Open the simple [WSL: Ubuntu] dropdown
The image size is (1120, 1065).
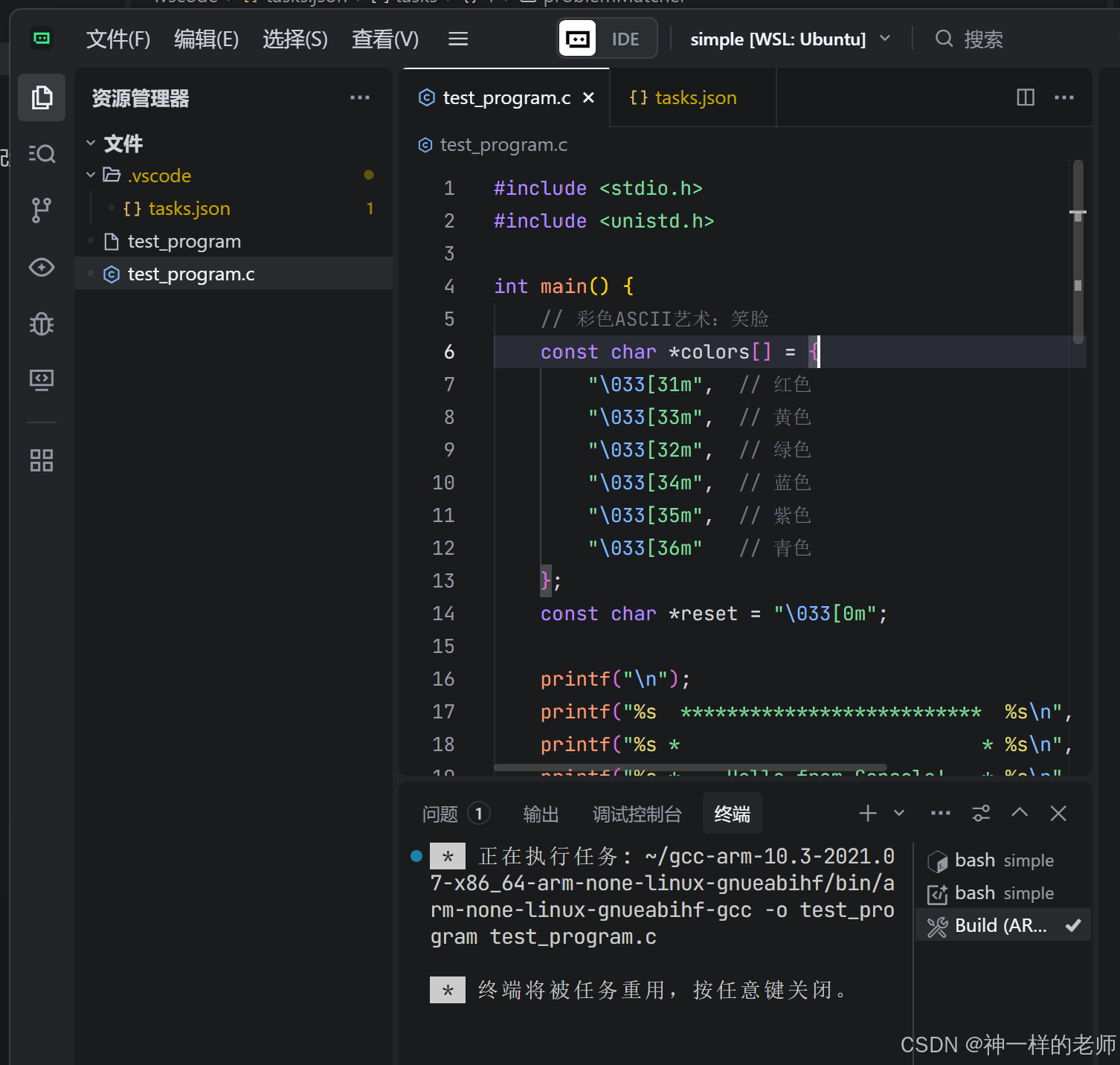pyautogui.click(x=790, y=39)
